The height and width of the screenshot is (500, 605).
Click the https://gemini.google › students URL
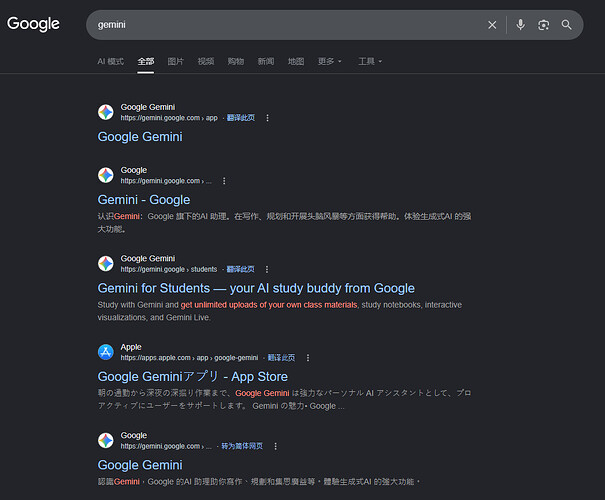click(169, 269)
